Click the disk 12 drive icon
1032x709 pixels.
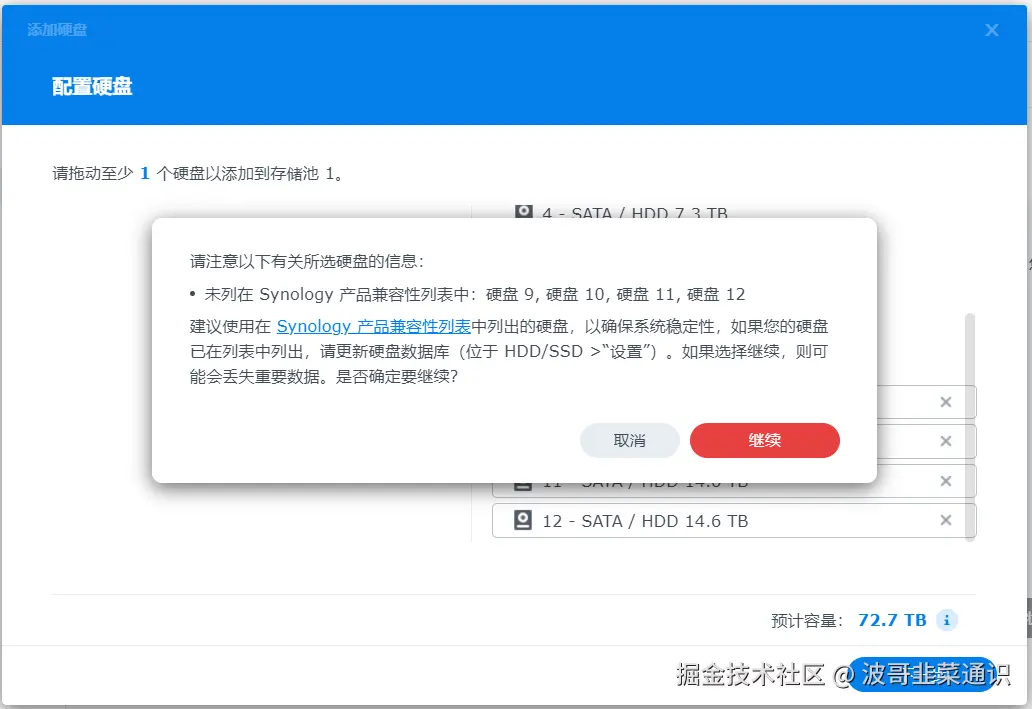point(523,520)
